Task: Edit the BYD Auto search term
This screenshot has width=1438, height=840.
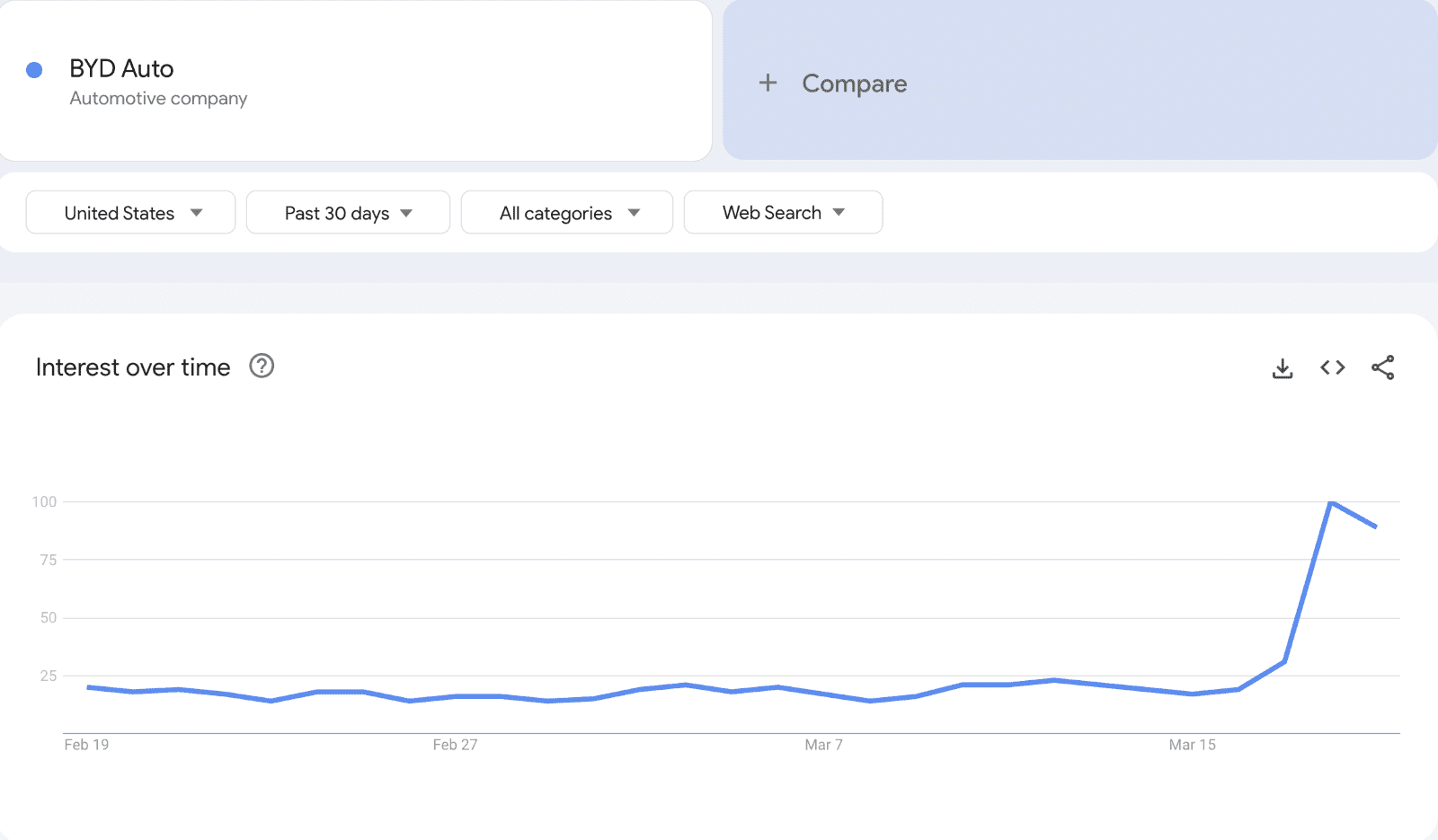Action: pyautogui.click(x=121, y=68)
